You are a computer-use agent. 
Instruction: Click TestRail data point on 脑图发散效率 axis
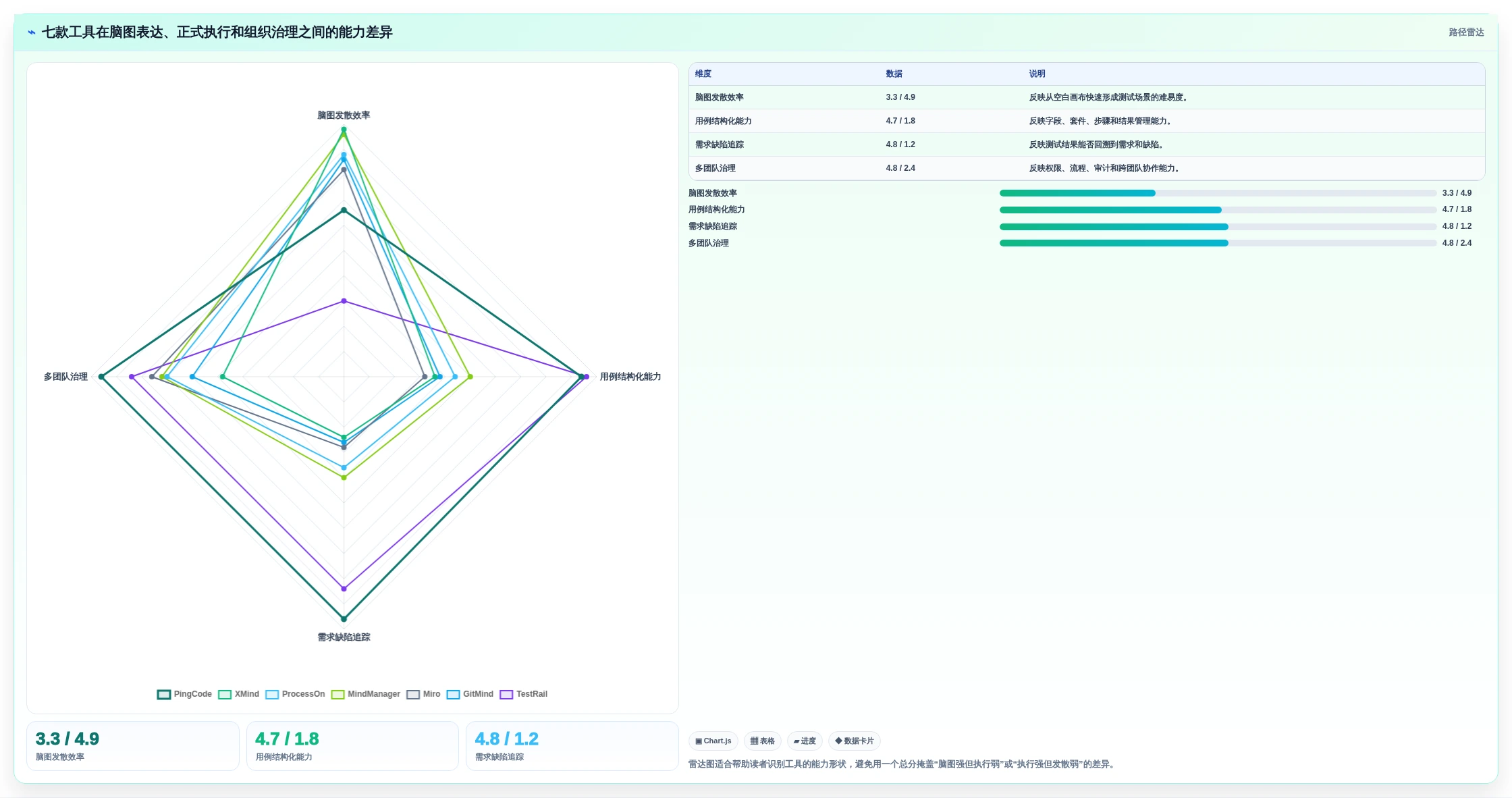click(344, 301)
